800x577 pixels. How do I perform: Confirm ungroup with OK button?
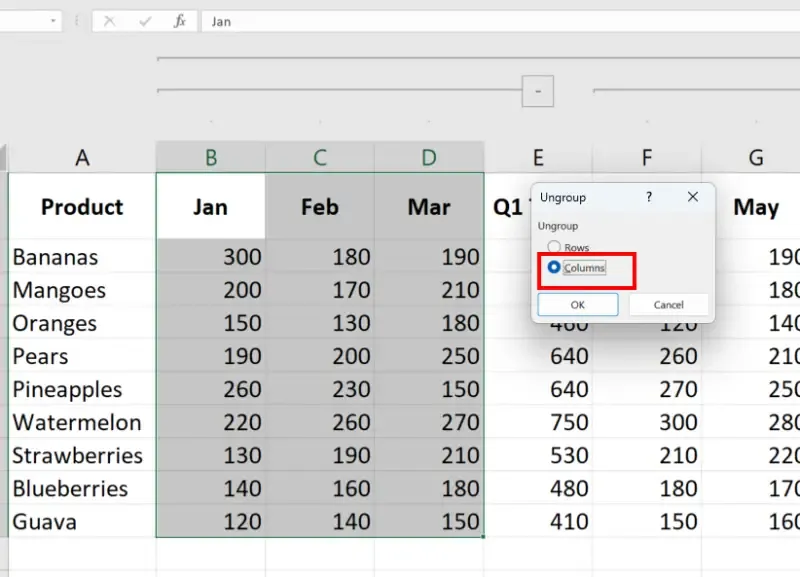point(578,305)
